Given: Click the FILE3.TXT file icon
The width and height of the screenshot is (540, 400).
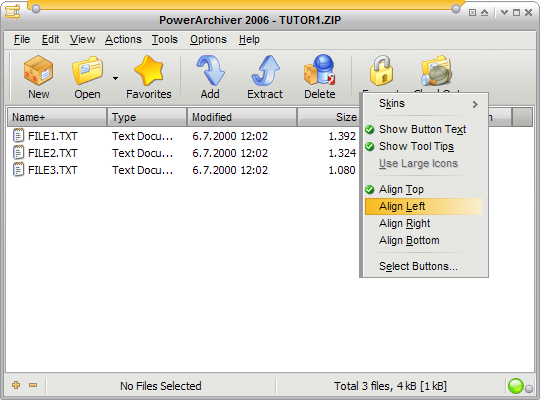Looking at the screenshot, I should 18,170.
